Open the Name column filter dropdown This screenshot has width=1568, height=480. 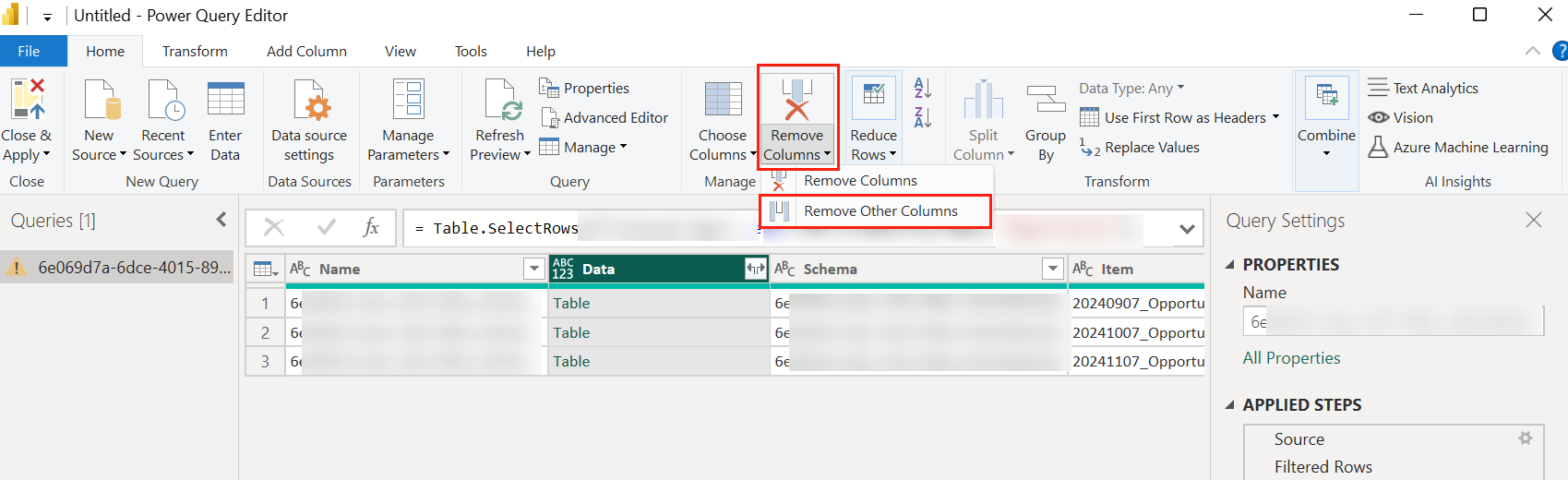click(x=533, y=269)
